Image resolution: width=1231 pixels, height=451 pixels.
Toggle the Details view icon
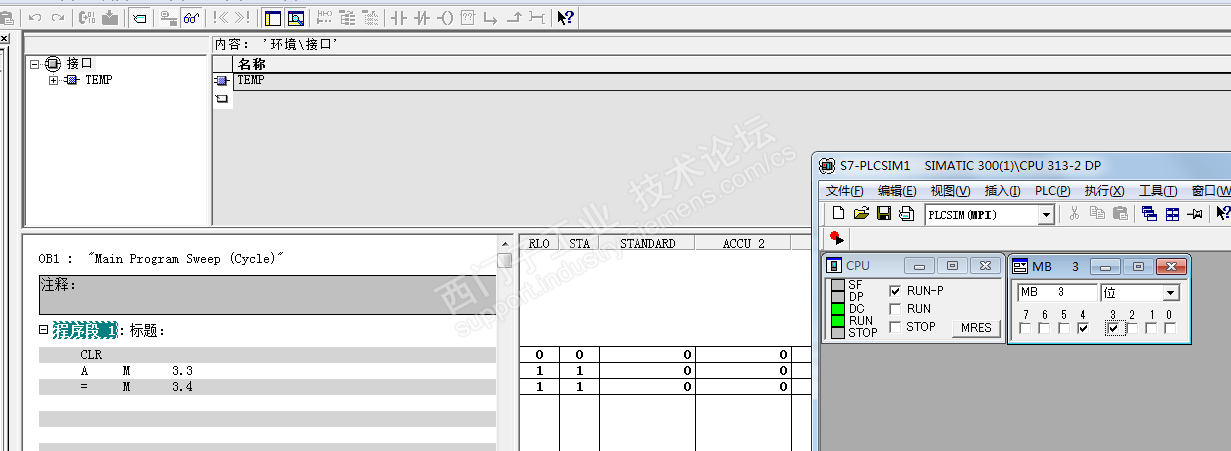pos(296,17)
